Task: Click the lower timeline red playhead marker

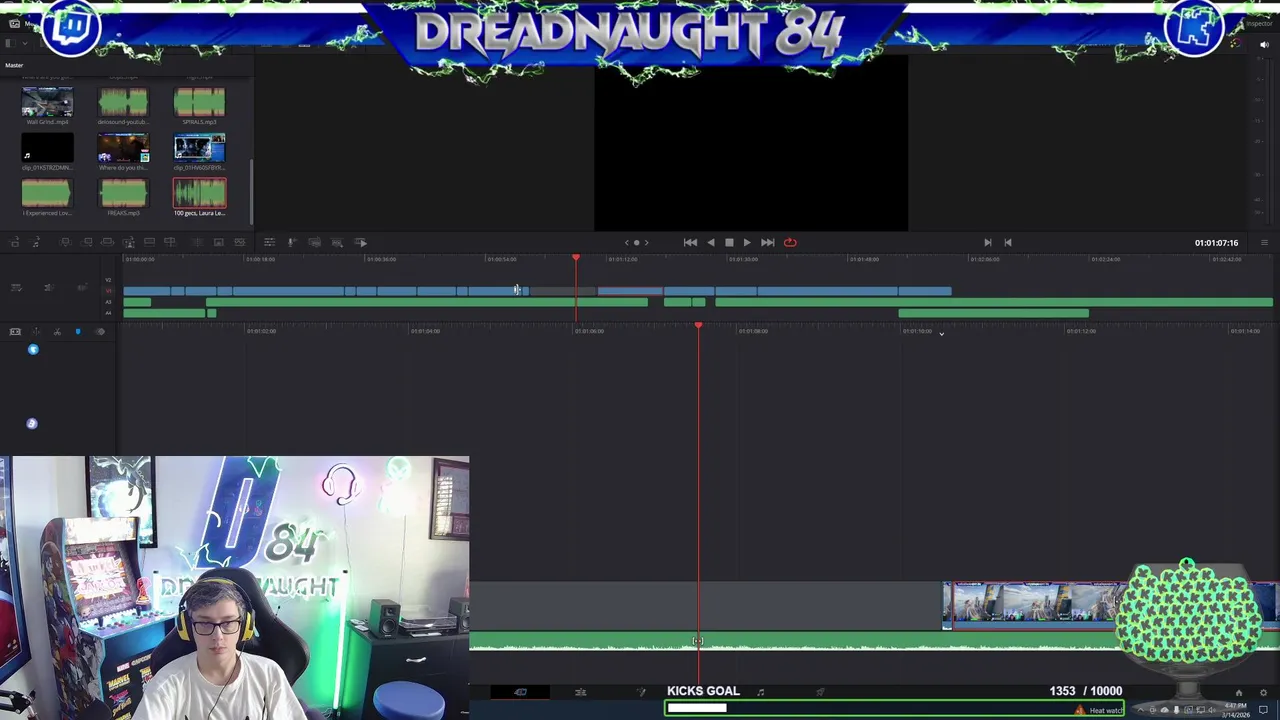Action: pos(698,326)
